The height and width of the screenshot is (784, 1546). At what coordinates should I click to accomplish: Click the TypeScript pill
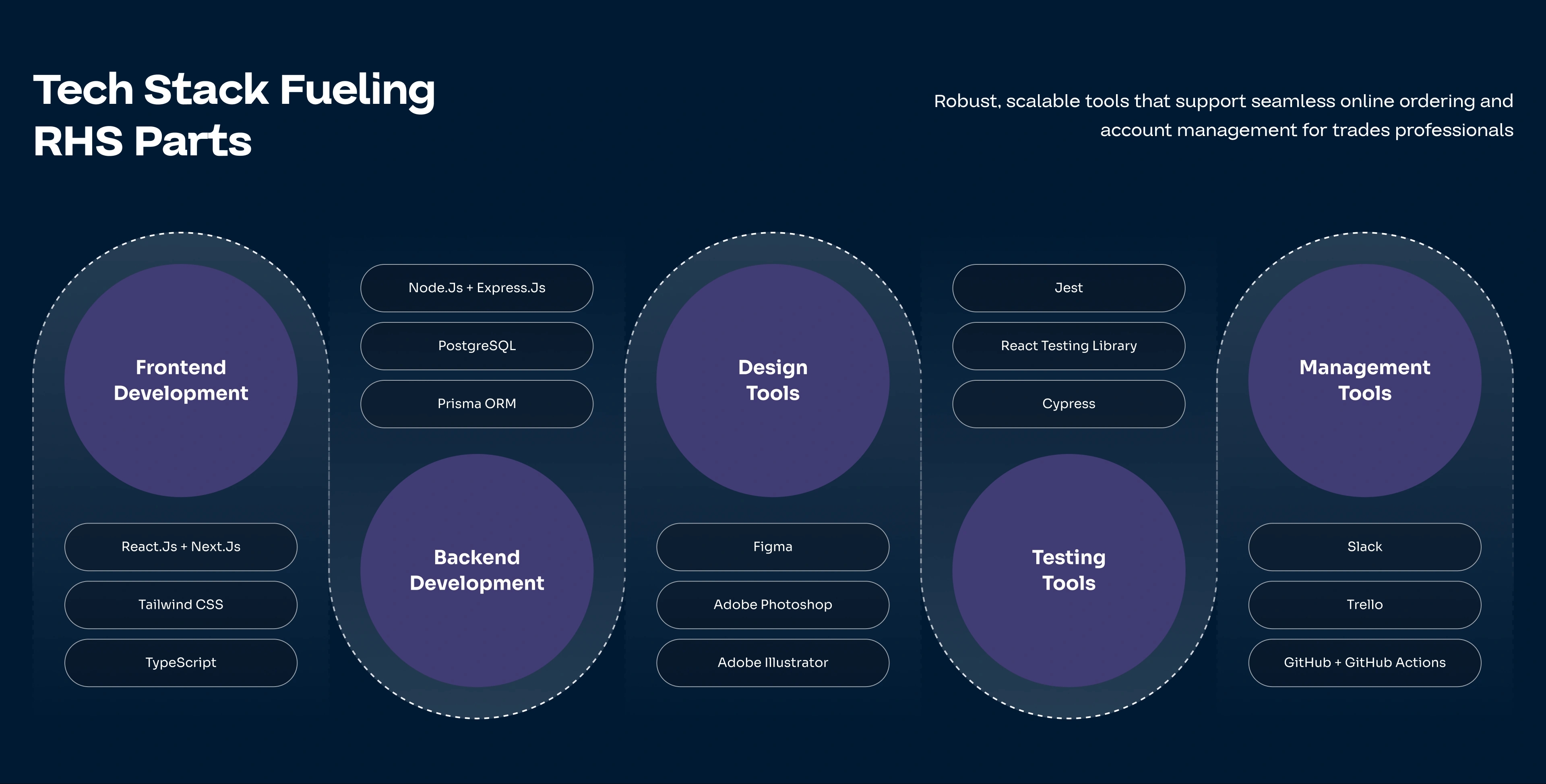tap(181, 662)
